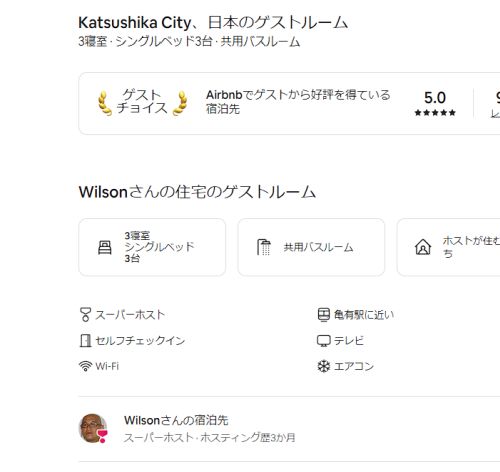Click the bed icon in bedroom card

click(105, 247)
